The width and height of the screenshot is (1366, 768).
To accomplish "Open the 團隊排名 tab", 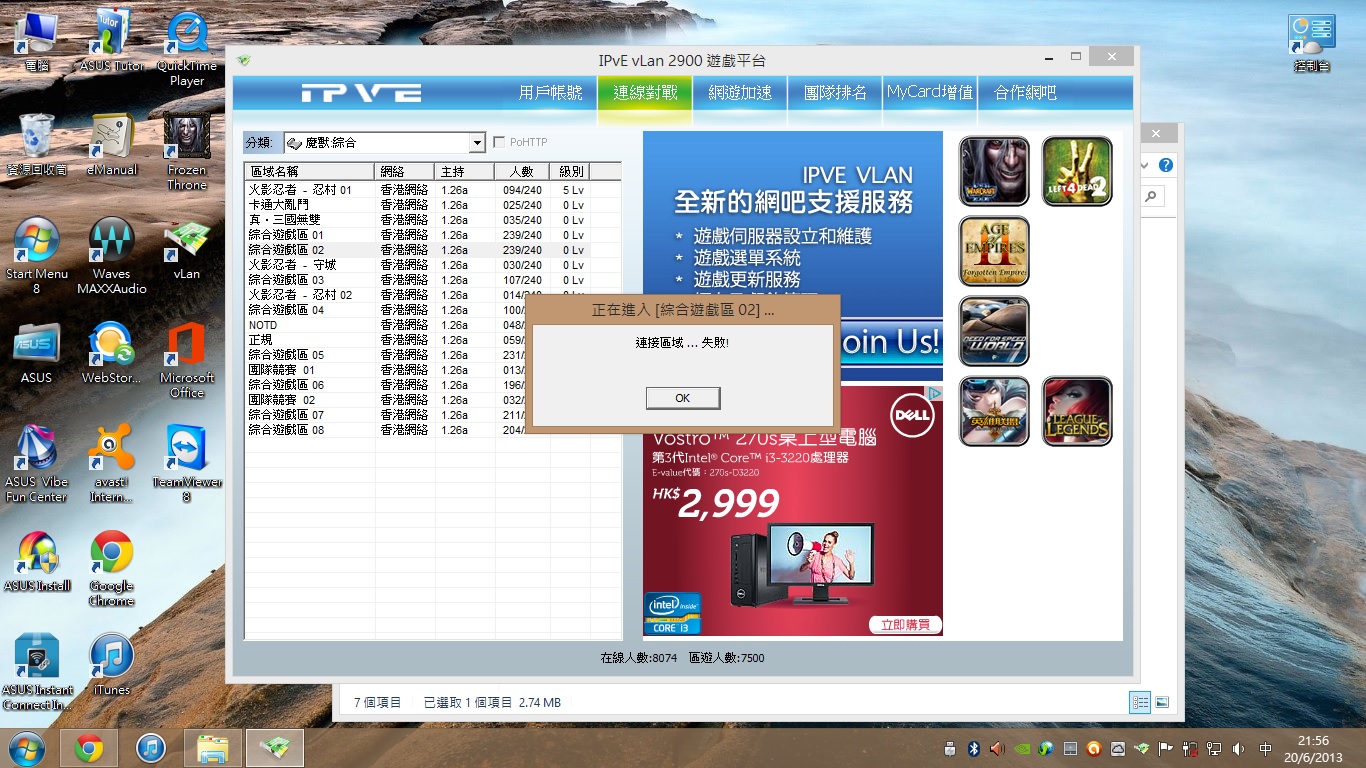I will tap(835, 93).
